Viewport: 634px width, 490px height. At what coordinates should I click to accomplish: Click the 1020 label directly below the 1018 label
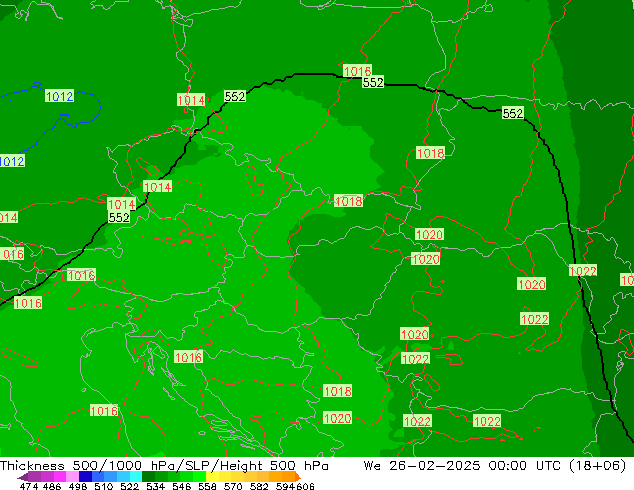coord(338,418)
